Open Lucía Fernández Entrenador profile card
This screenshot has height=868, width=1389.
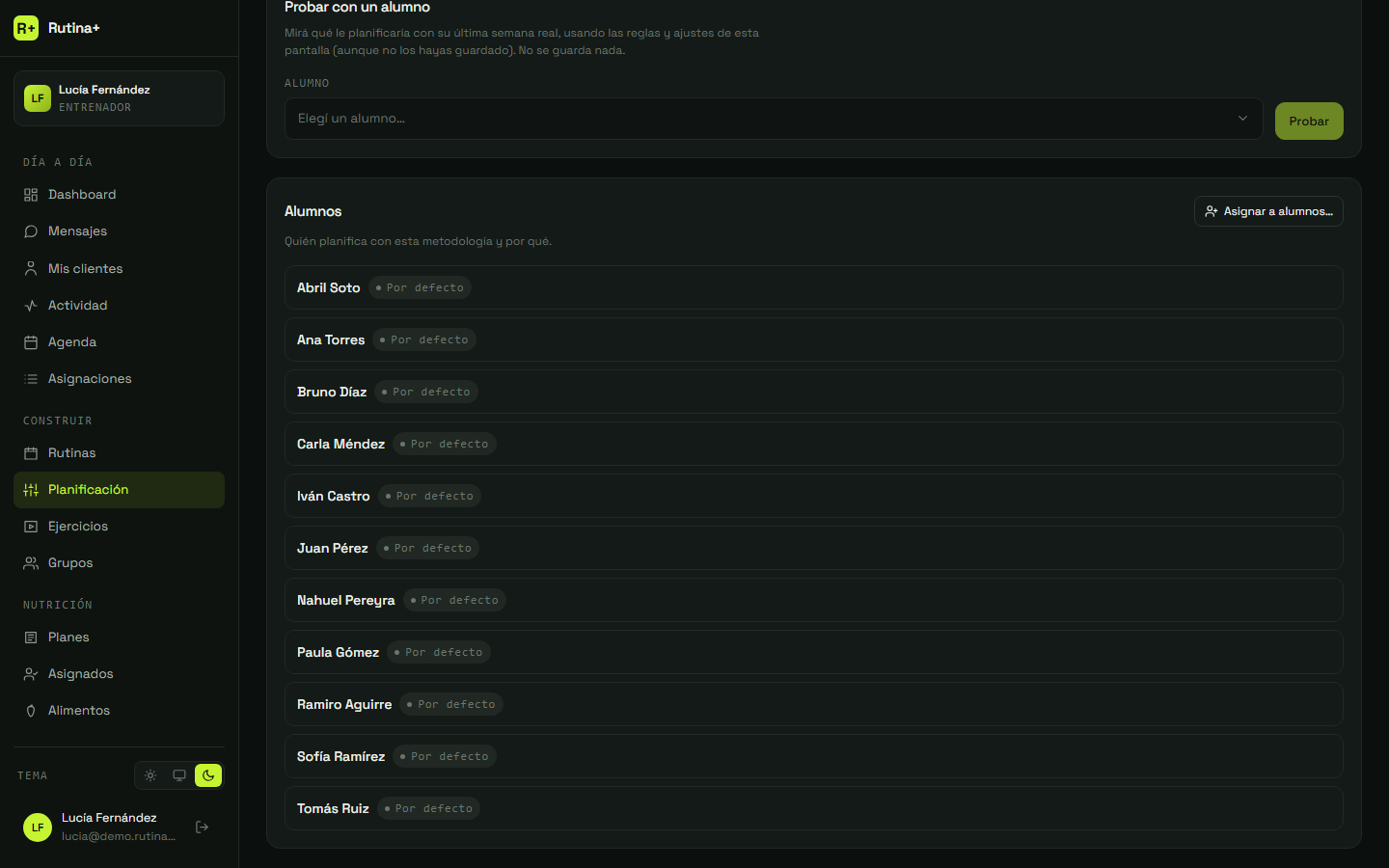[119, 98]
